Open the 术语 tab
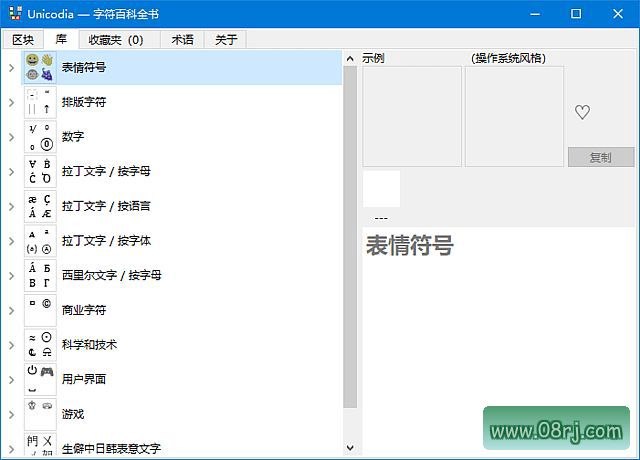The image size is (640, 460). [182, 40]
